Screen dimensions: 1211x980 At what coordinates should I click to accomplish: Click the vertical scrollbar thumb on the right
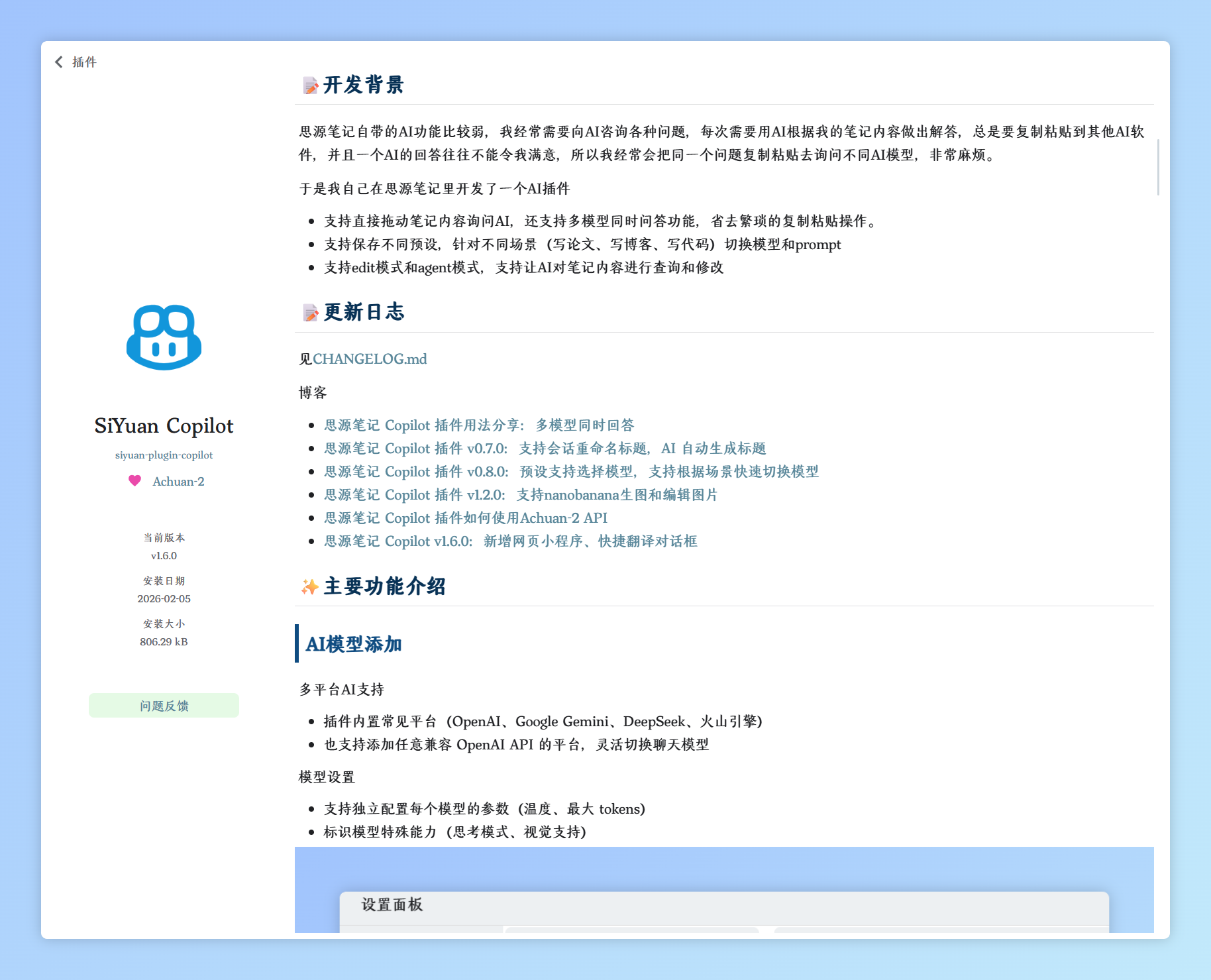pos(1158,167)
